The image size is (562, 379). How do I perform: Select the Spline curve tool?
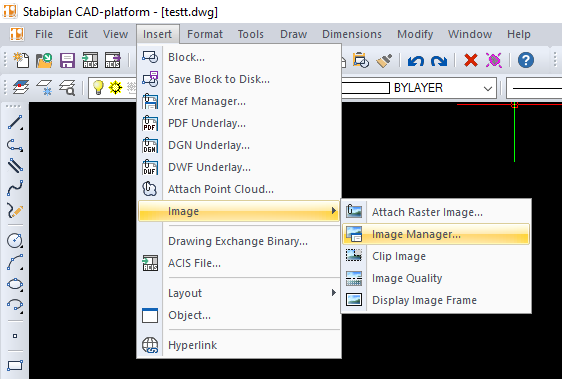point(15,188)
